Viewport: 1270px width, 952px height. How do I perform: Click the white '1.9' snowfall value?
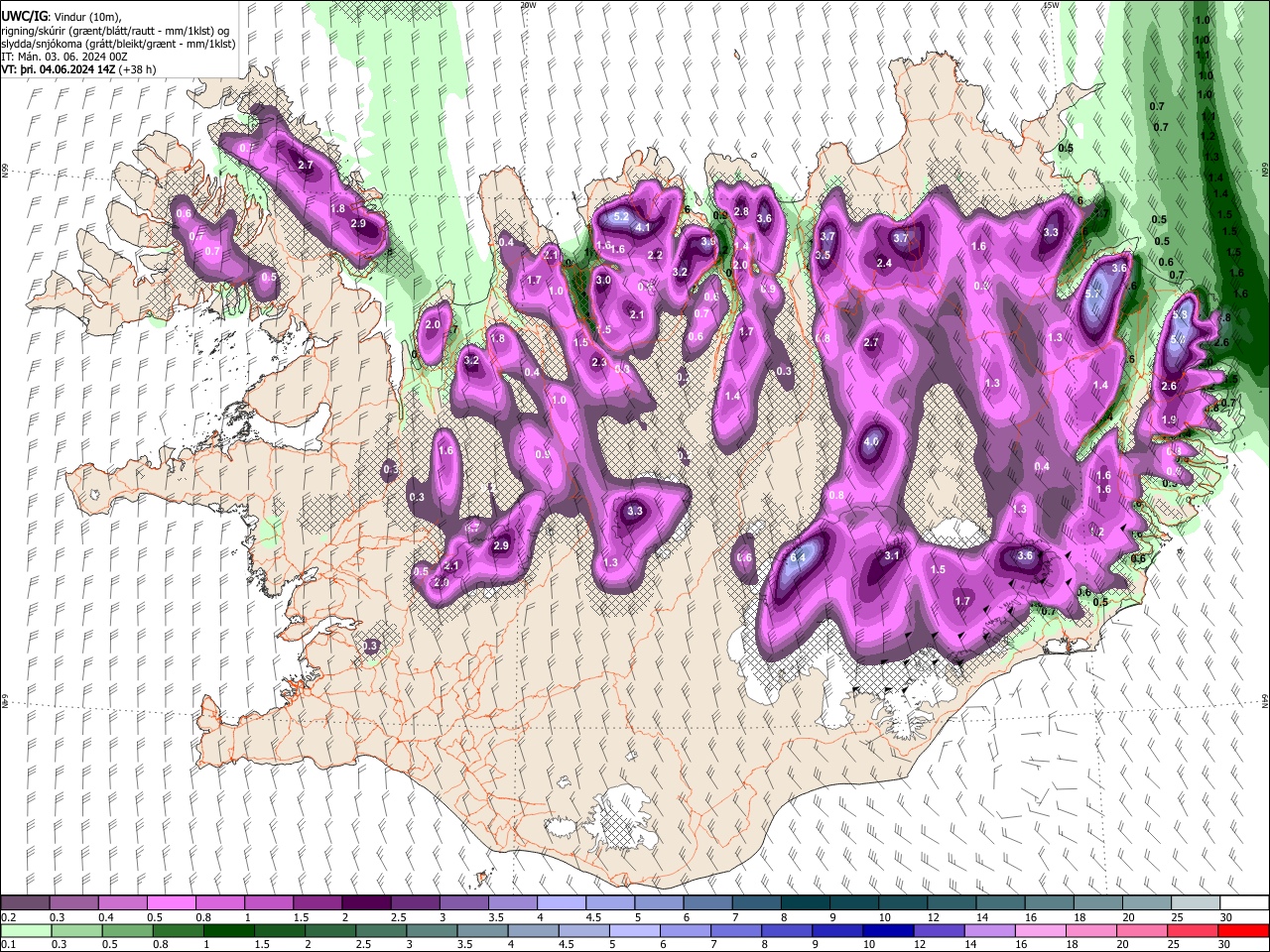[1169, 419]
